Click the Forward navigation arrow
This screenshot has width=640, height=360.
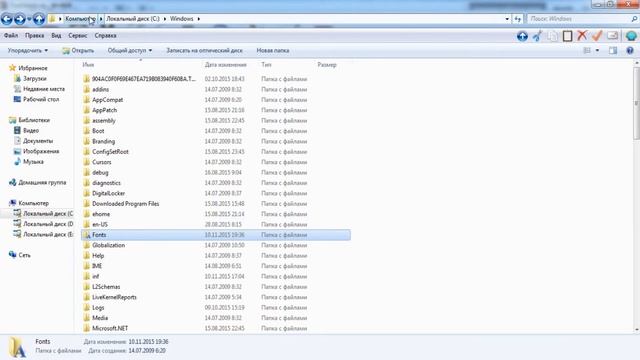20,19
